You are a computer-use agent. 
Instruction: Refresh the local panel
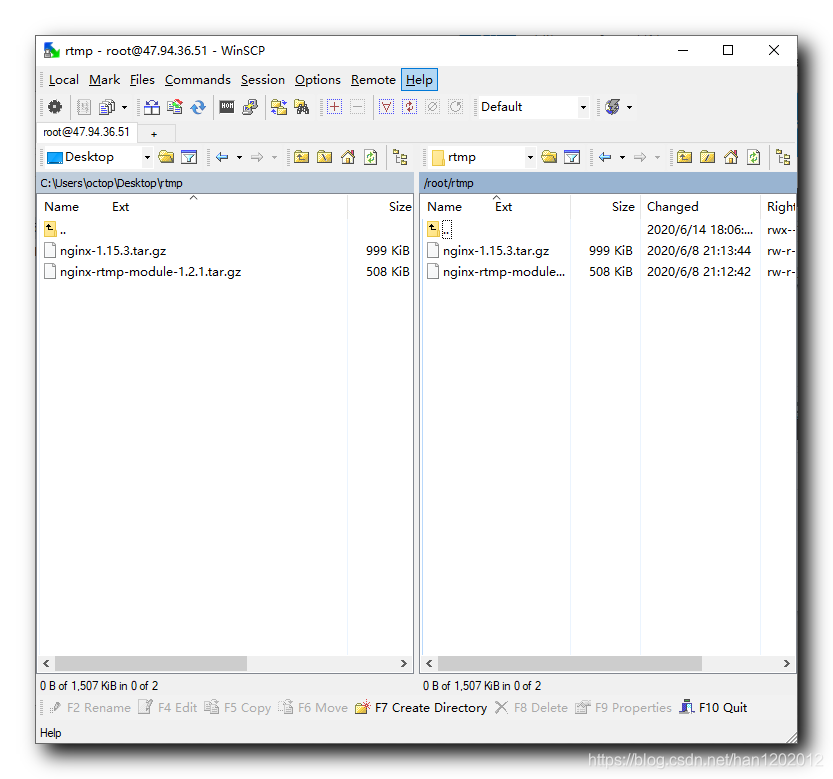(x=371, y=157)
